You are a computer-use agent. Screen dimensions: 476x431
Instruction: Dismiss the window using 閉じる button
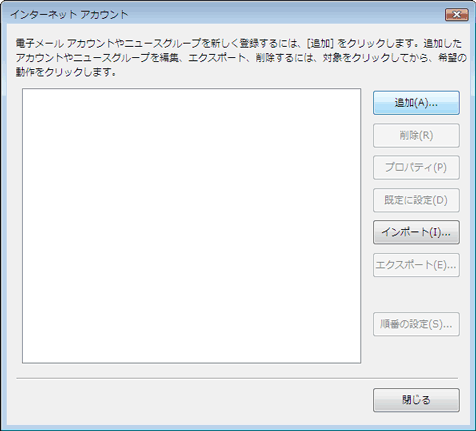click(x=416, y=400)
